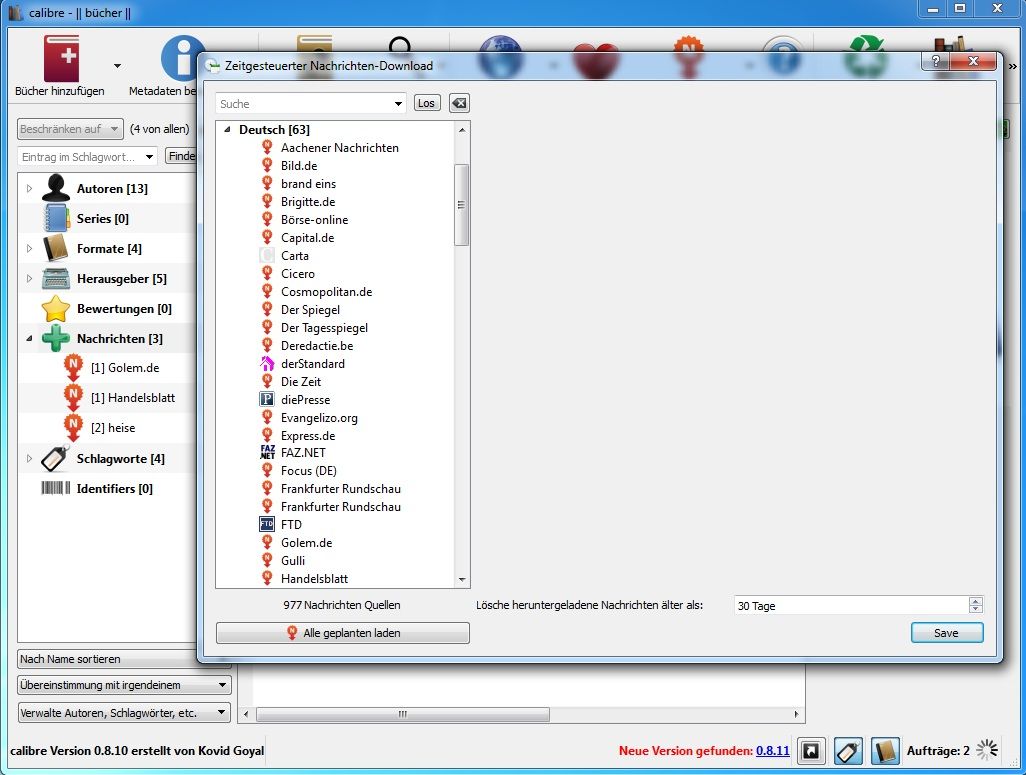Select Aachener Nachrichten in the news list

coord(340,148)
